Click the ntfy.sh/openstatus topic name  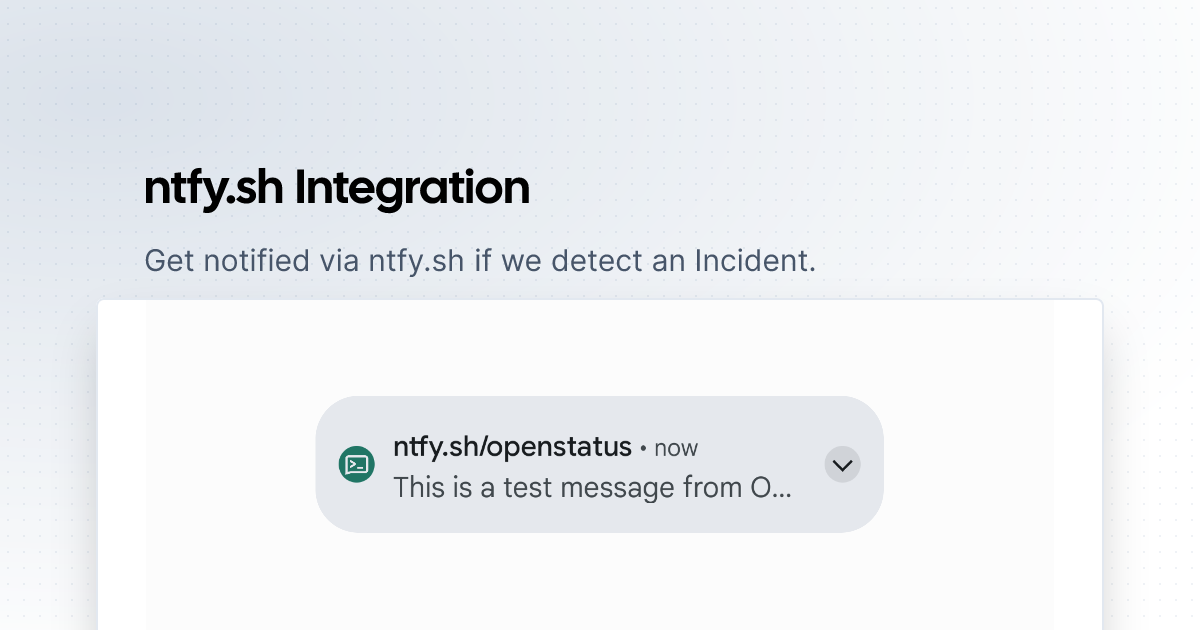(512, 447)
